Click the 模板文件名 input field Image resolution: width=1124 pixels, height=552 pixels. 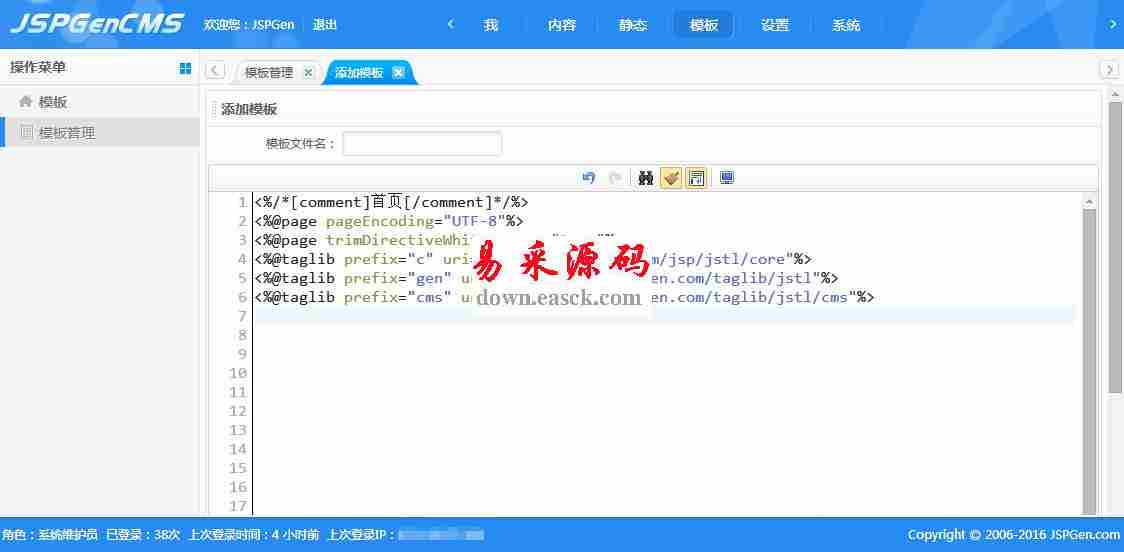(x=422, y=144)
